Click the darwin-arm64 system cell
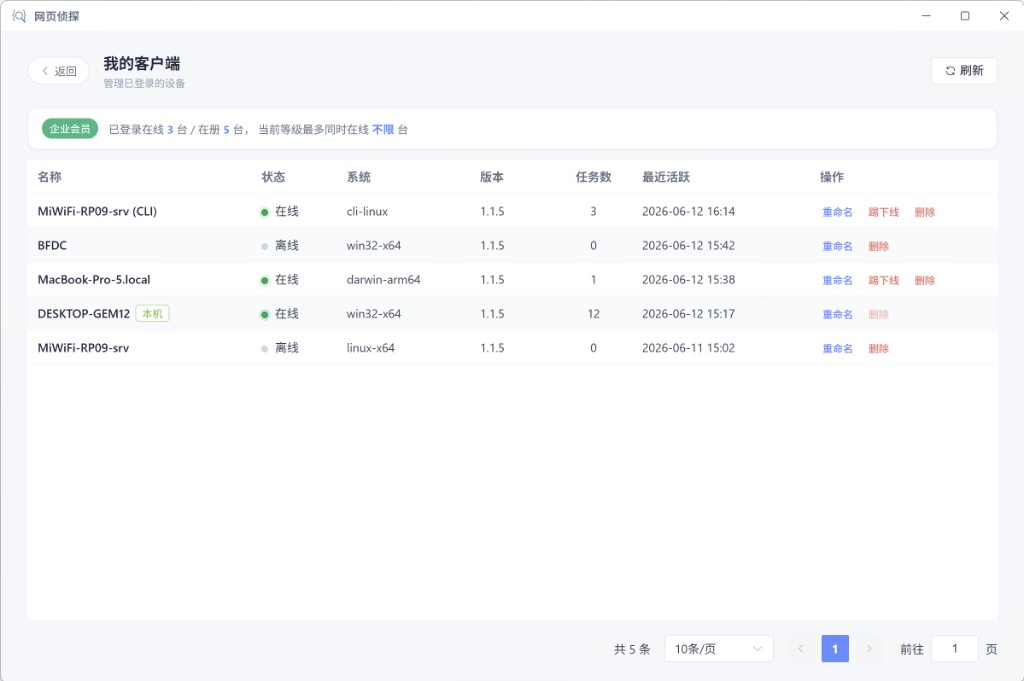1024x681 pixels. 383,279
